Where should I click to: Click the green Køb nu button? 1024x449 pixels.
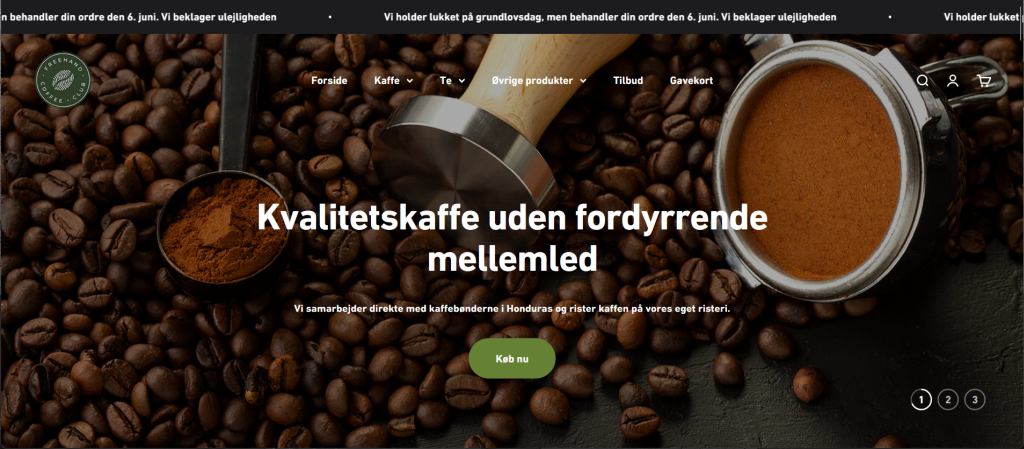point(512,358)
